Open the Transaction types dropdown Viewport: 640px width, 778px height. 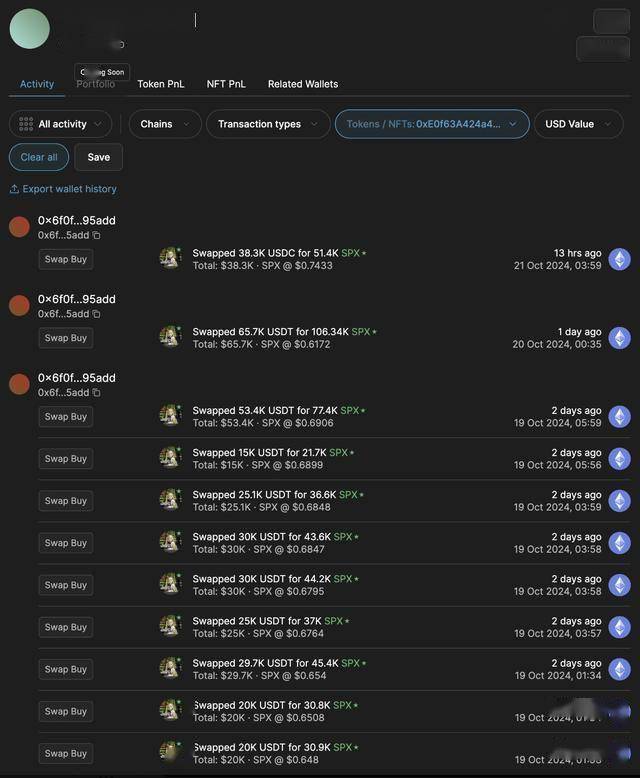point(268,124)
